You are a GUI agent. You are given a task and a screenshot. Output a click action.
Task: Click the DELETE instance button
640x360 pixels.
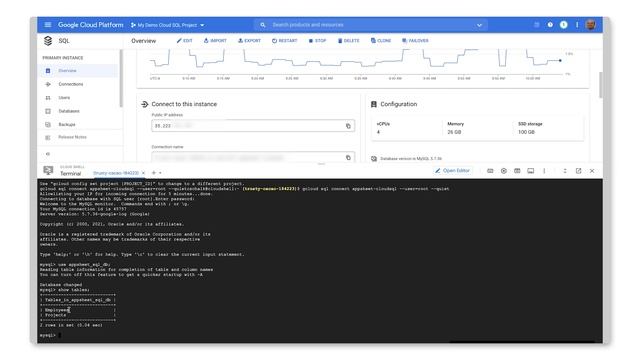click(349, 41)
